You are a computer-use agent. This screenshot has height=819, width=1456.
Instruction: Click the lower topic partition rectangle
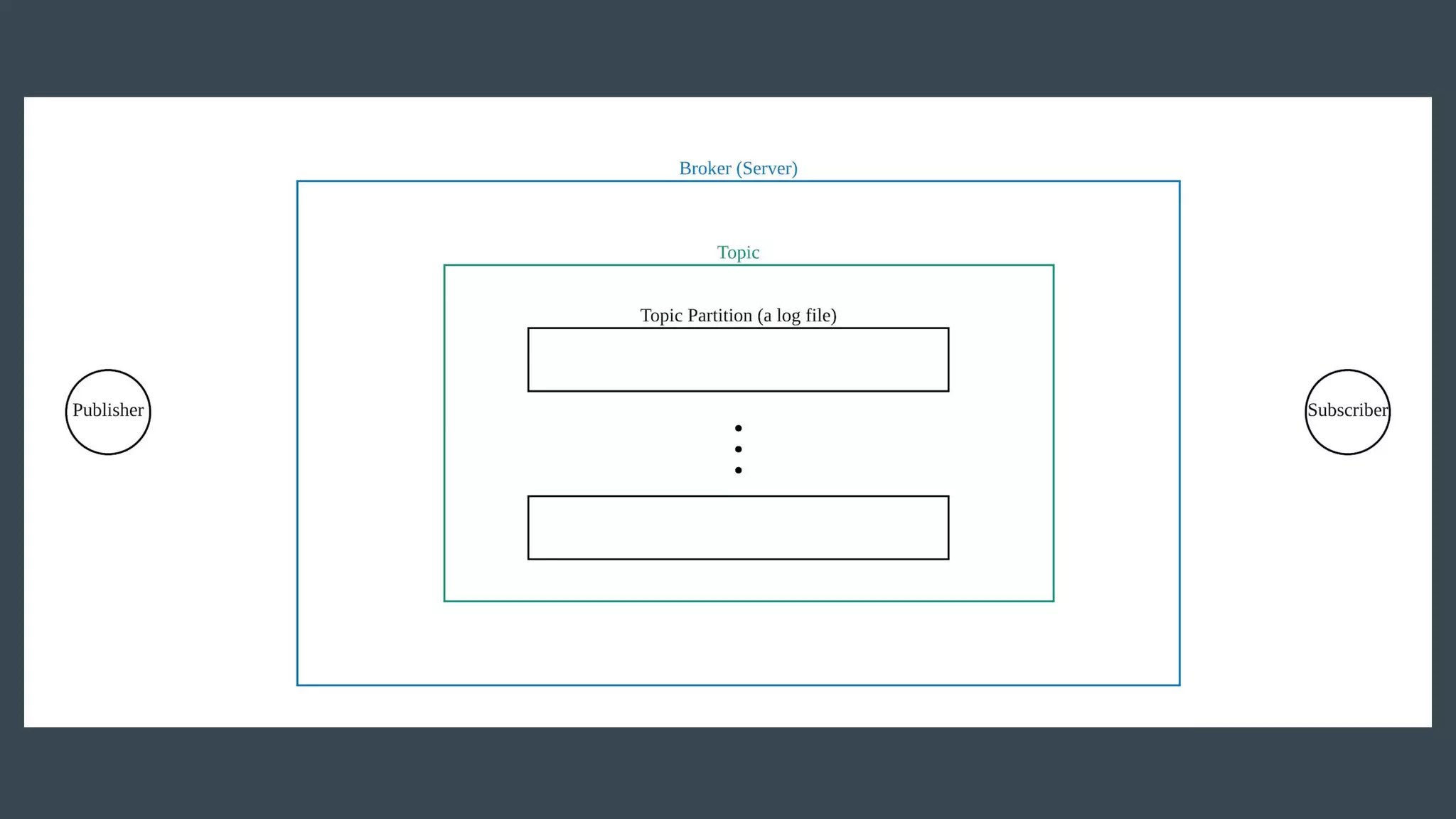(x=738, y=528)
